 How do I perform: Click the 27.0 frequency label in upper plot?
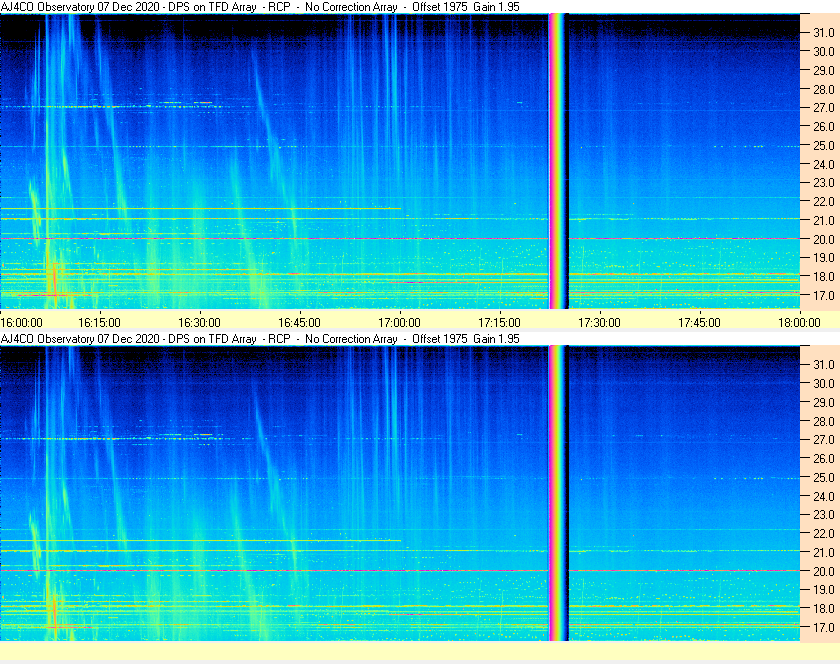[x=824, y=108]
